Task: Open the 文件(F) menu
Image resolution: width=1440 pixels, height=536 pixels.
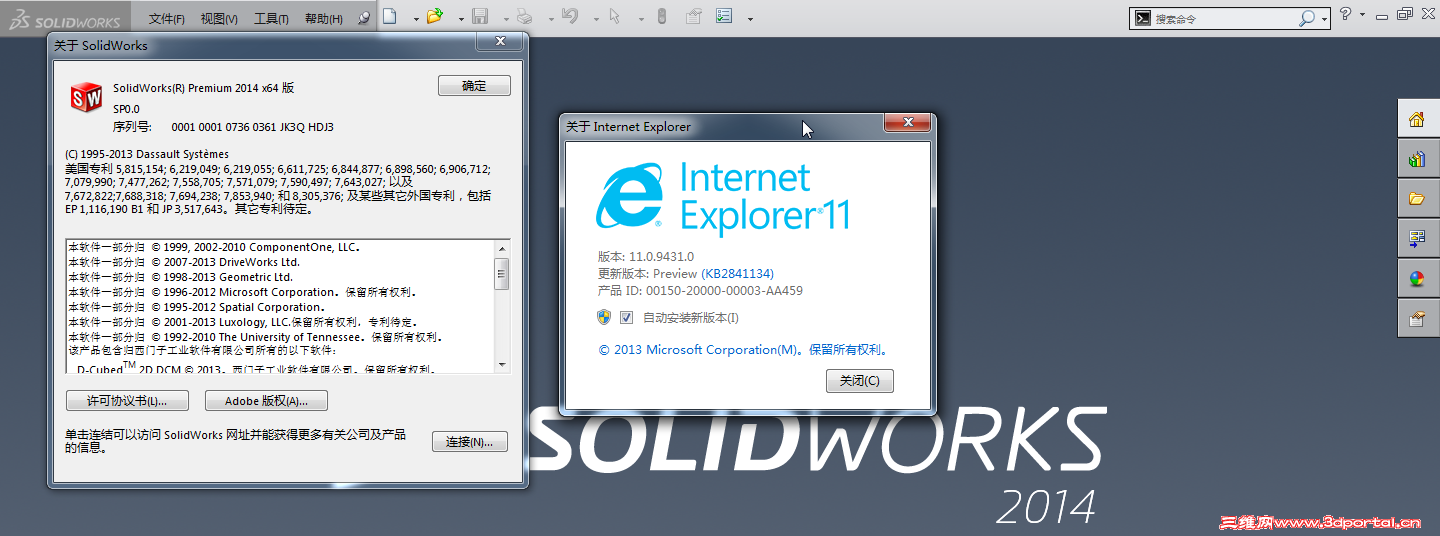Action: [166, 18]
